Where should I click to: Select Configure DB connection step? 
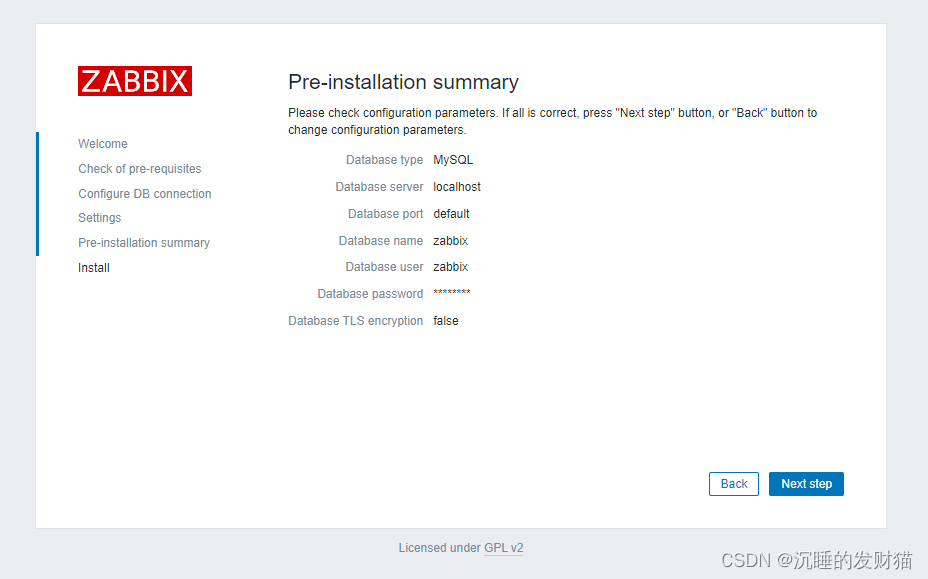point(145,194)
